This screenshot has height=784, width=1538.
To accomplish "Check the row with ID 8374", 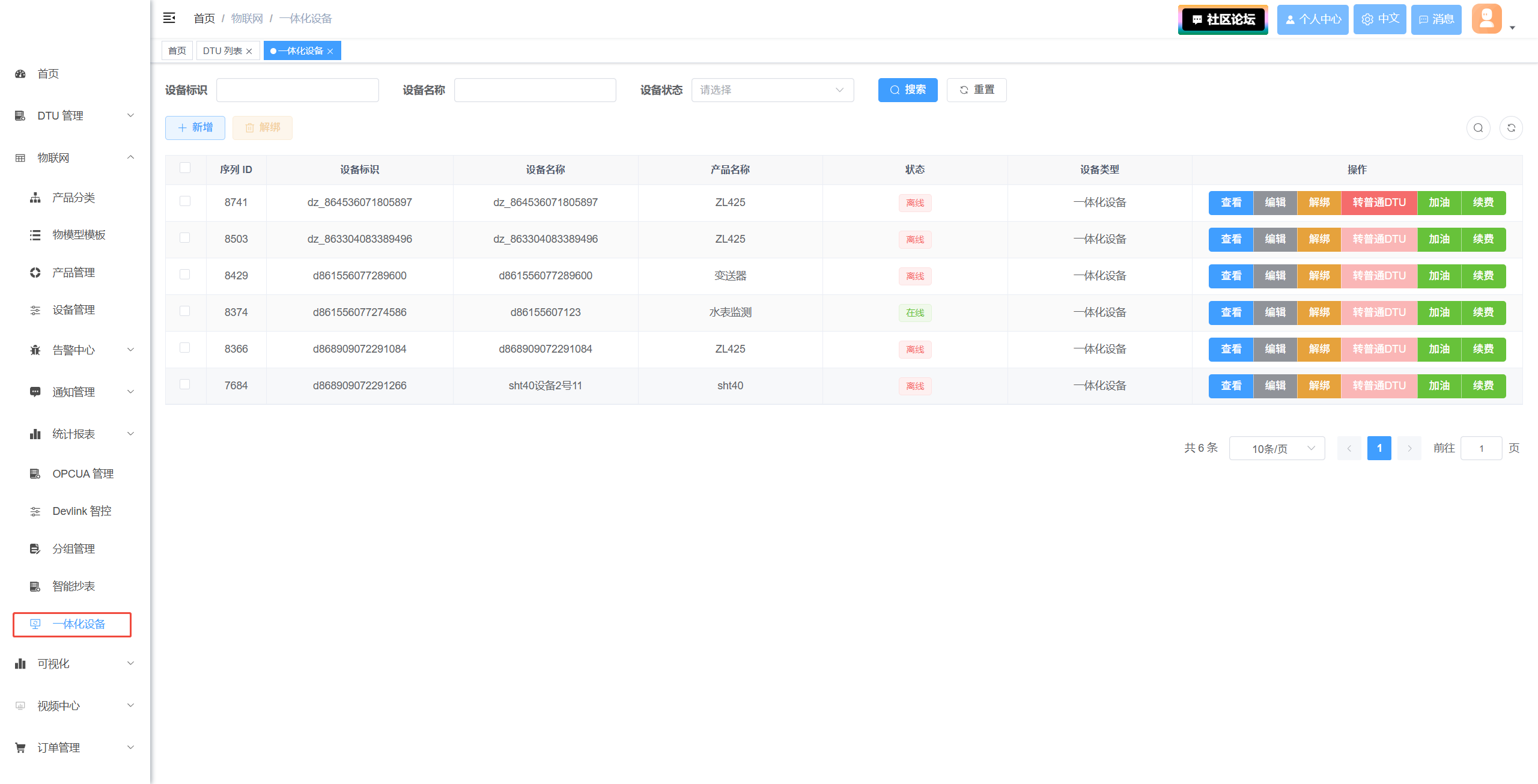I will [x=185, y=311].
